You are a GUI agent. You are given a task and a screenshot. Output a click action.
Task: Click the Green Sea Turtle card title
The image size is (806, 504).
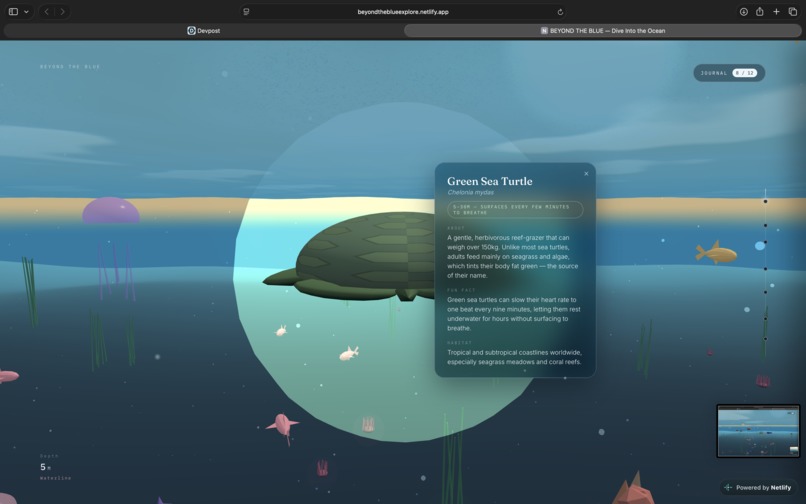click(489, 181)
